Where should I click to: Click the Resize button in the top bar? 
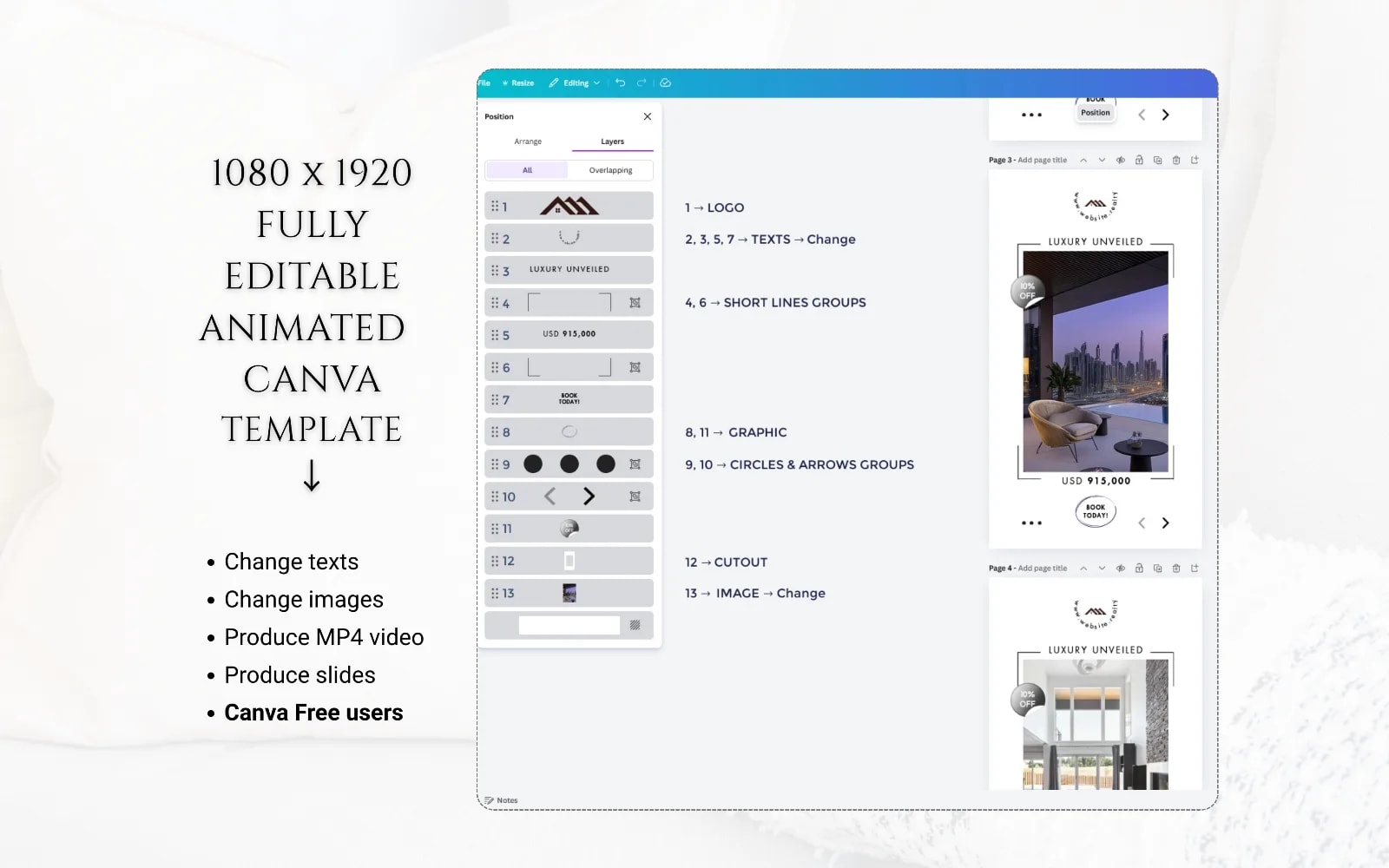[x=518, y=83]
